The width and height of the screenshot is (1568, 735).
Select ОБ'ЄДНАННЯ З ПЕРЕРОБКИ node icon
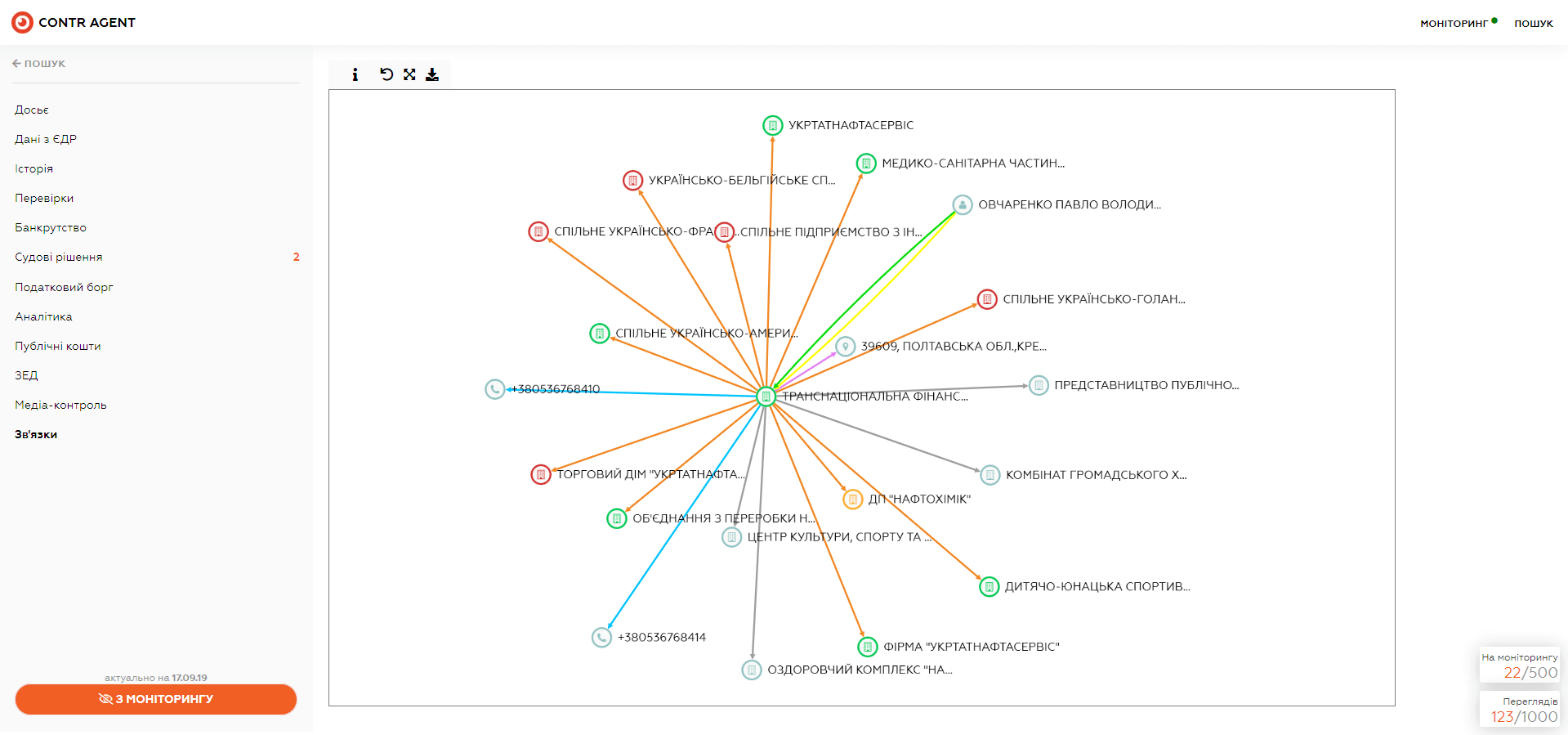[x=617, y=518]
